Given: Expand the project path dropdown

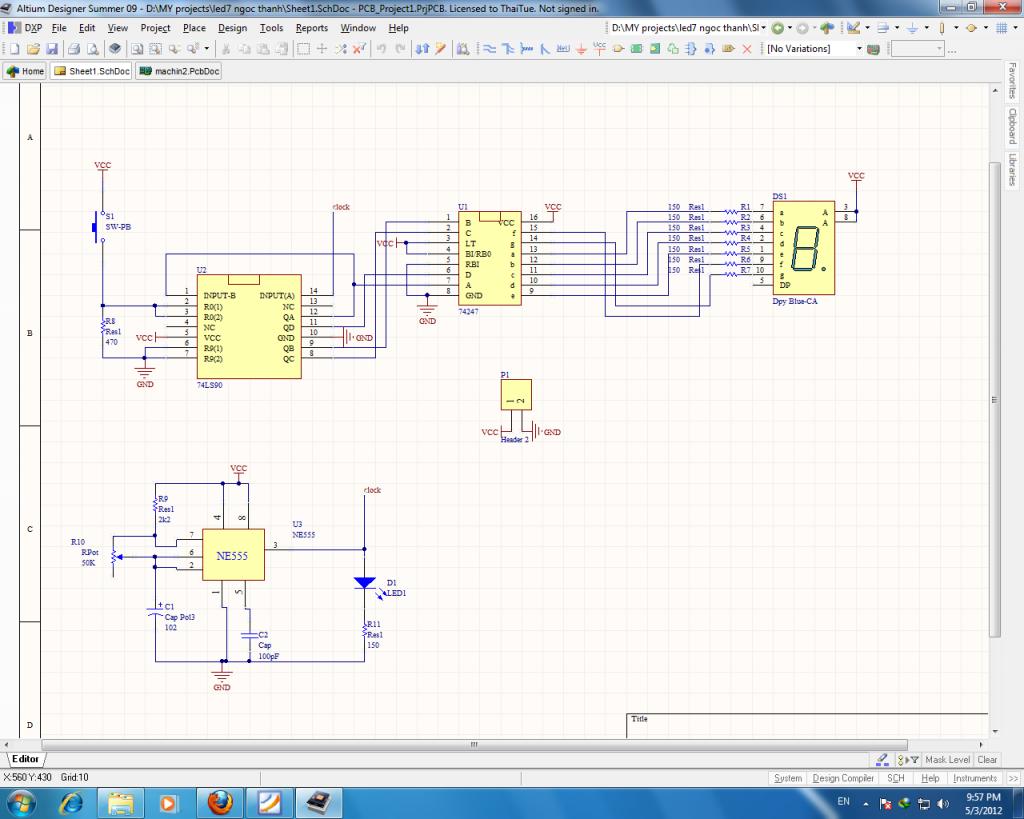Looking at the screenshot, I should point(763,28).
